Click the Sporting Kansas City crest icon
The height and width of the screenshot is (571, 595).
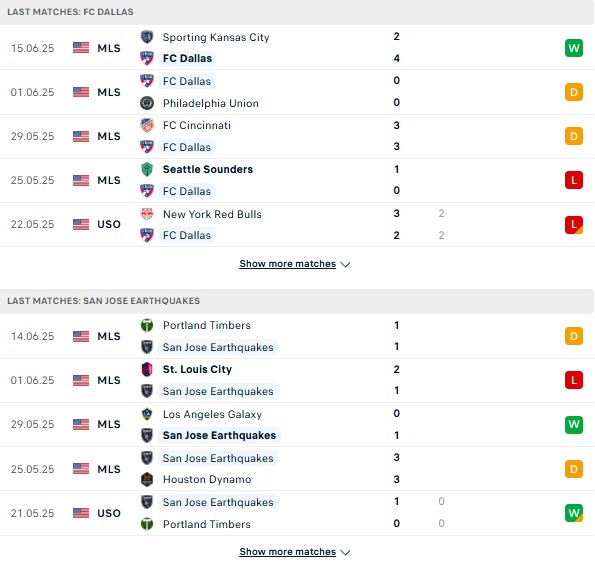coord(147,37)
